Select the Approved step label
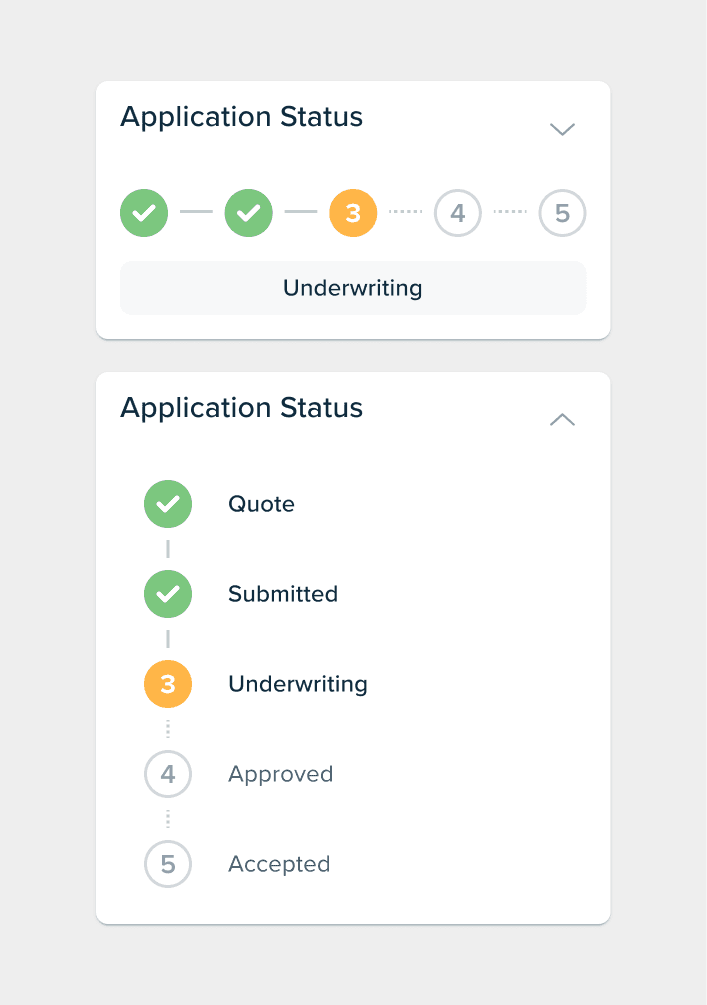The image size is (707, 1005). (281, 775)
